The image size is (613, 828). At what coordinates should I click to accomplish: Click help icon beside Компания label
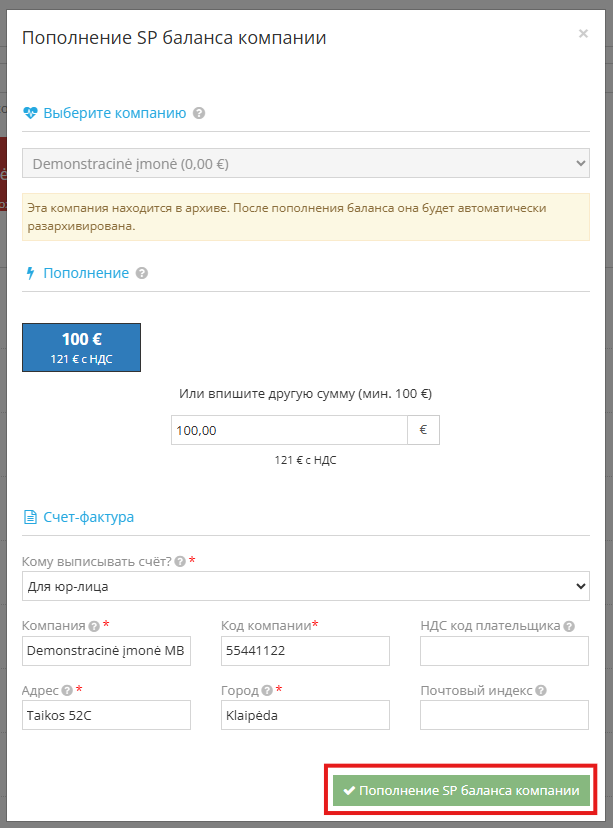tap(94, 626)
